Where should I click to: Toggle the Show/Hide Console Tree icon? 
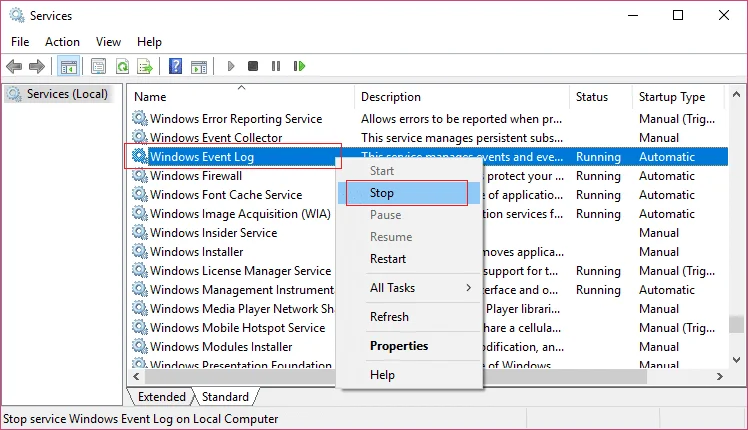(x=68, y=66)
